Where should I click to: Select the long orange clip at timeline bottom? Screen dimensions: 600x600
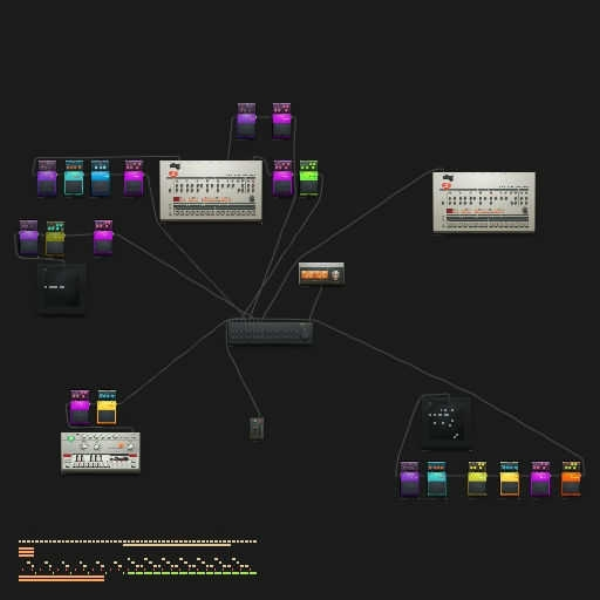pyautogui.click(x=61, y=578)
